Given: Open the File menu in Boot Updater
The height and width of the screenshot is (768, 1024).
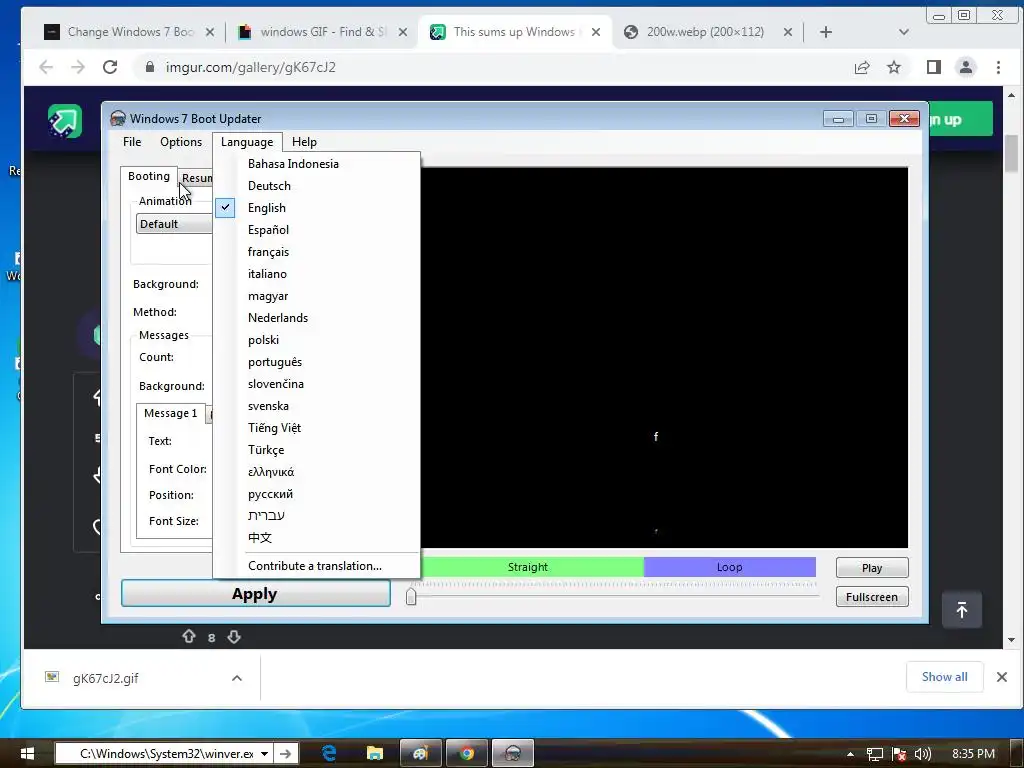Looking at the screenshot, I should (x=132, y=142).
